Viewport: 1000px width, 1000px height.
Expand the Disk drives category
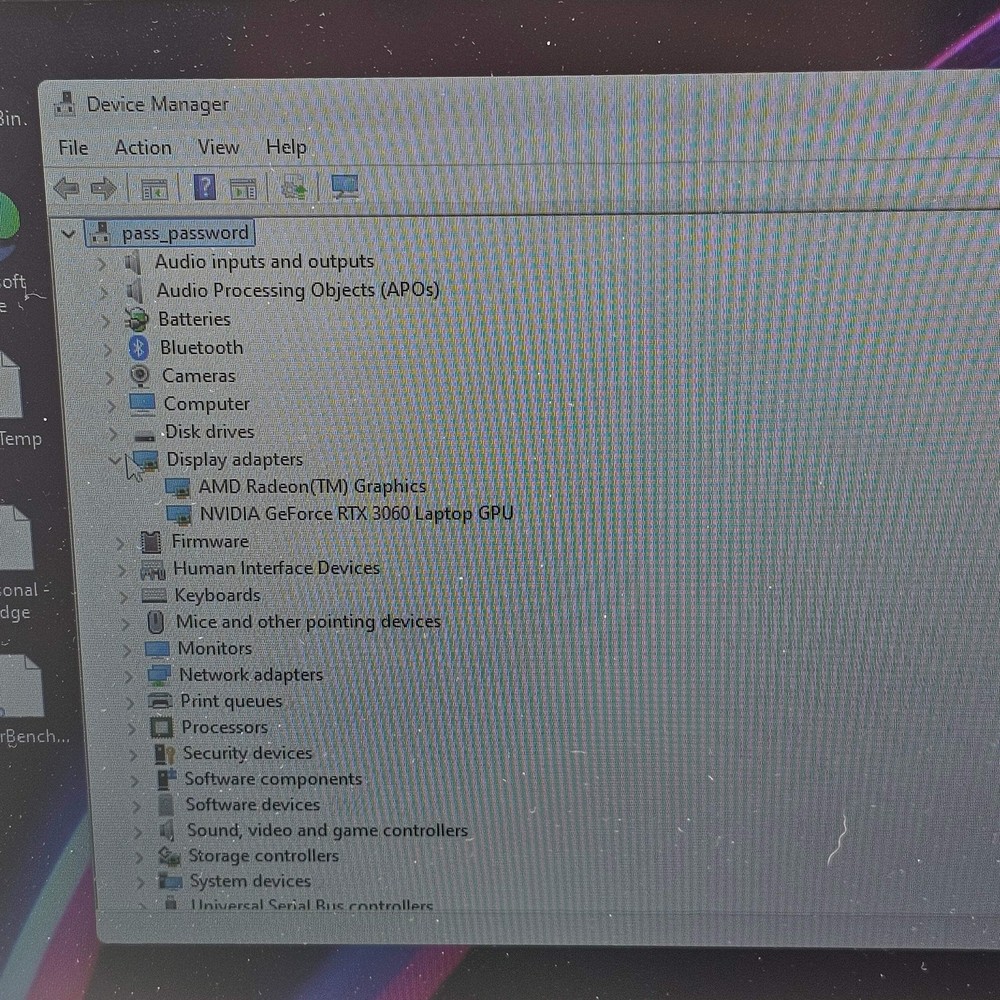tap(113, 433)
